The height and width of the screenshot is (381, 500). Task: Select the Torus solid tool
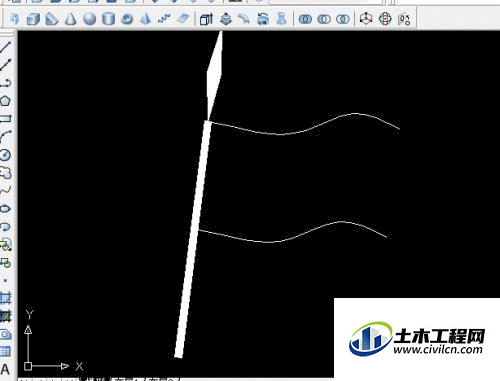[127, 19]
